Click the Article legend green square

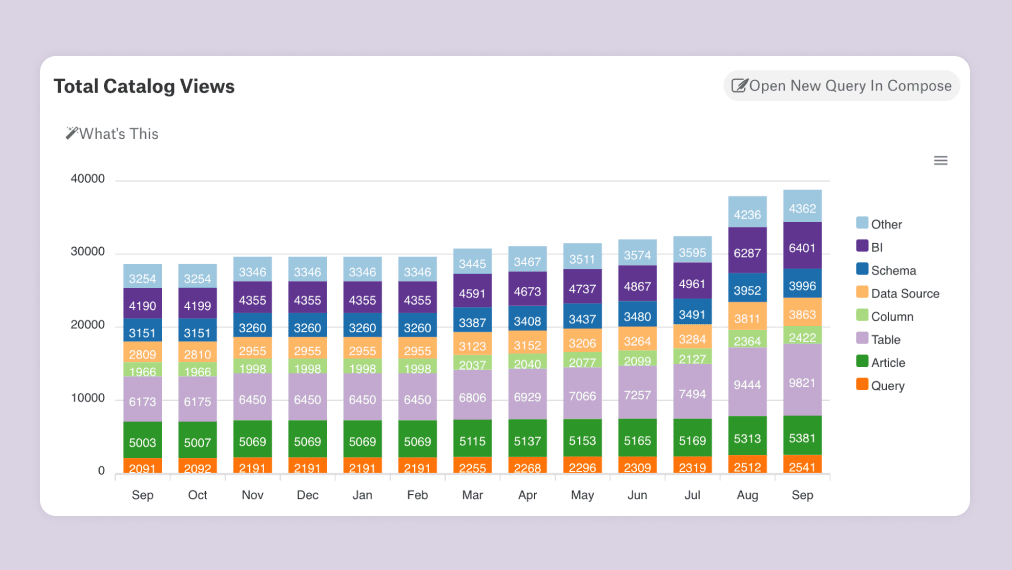tap(862, 361)
